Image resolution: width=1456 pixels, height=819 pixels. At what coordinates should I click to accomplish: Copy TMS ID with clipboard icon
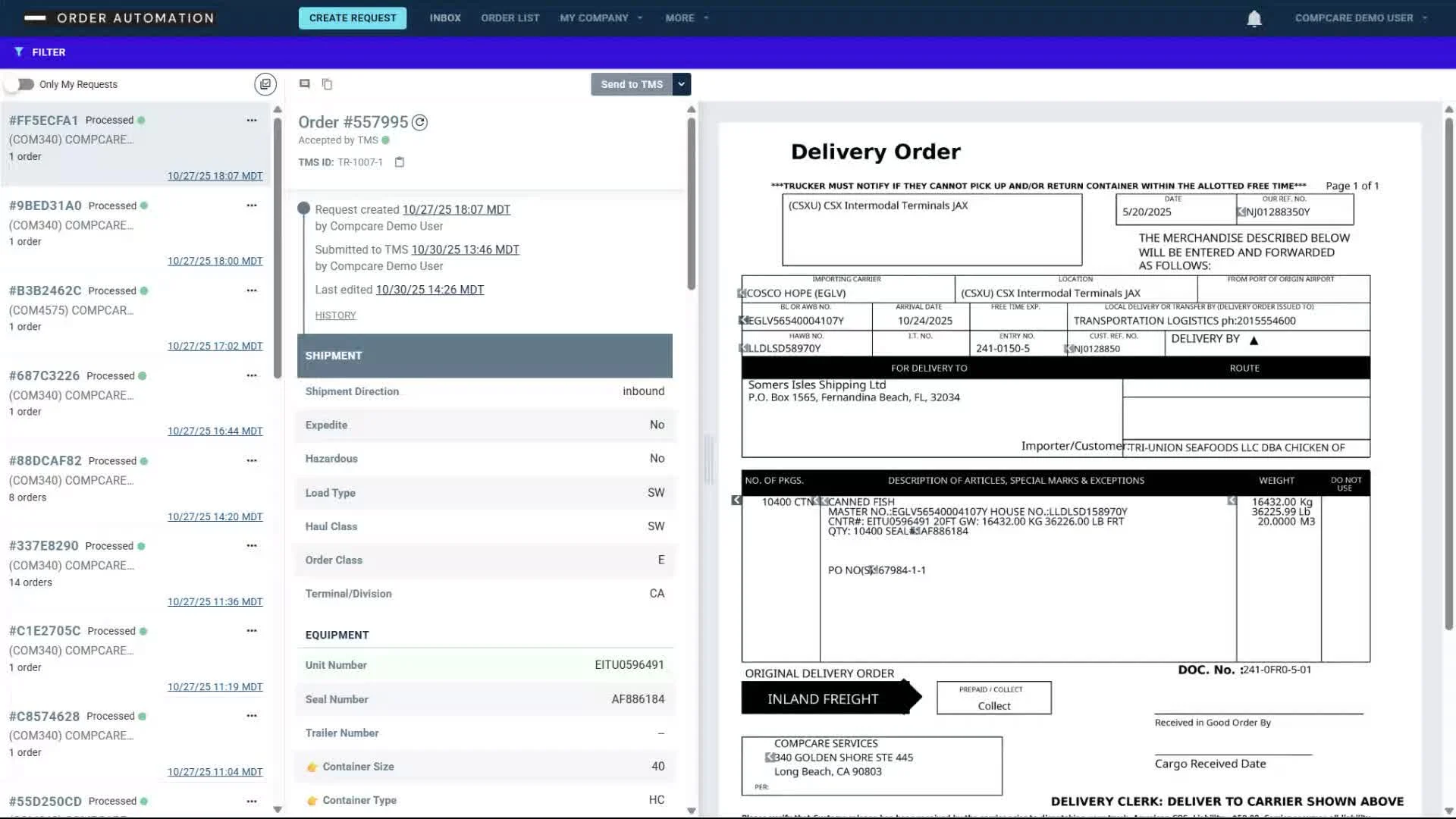400,162
